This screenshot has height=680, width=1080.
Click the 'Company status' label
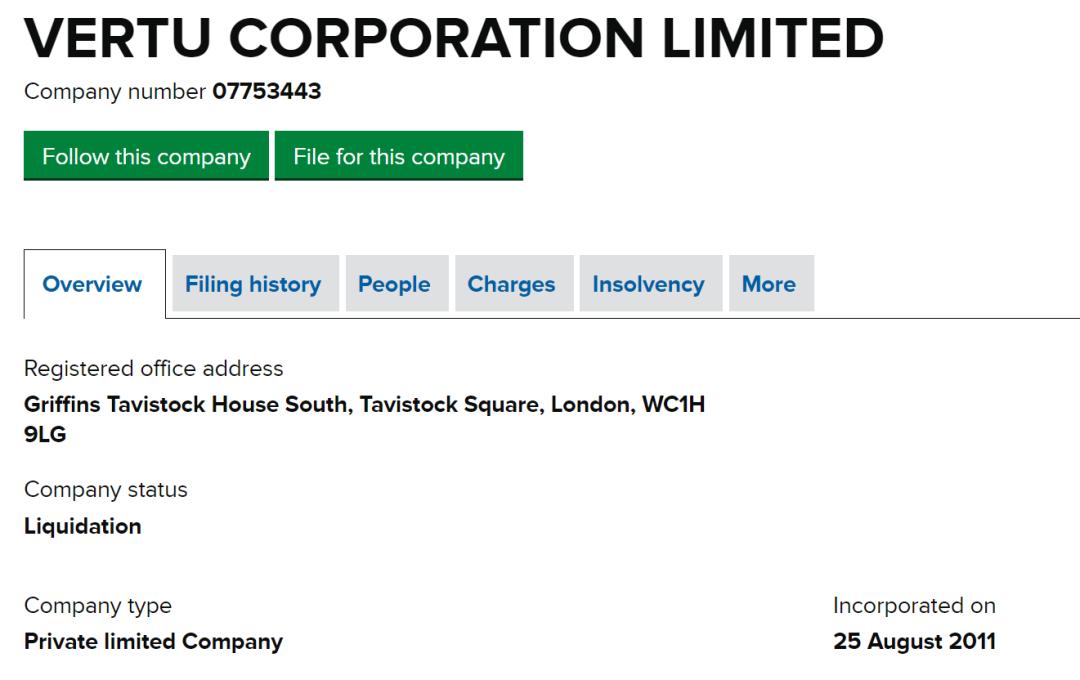105,490
